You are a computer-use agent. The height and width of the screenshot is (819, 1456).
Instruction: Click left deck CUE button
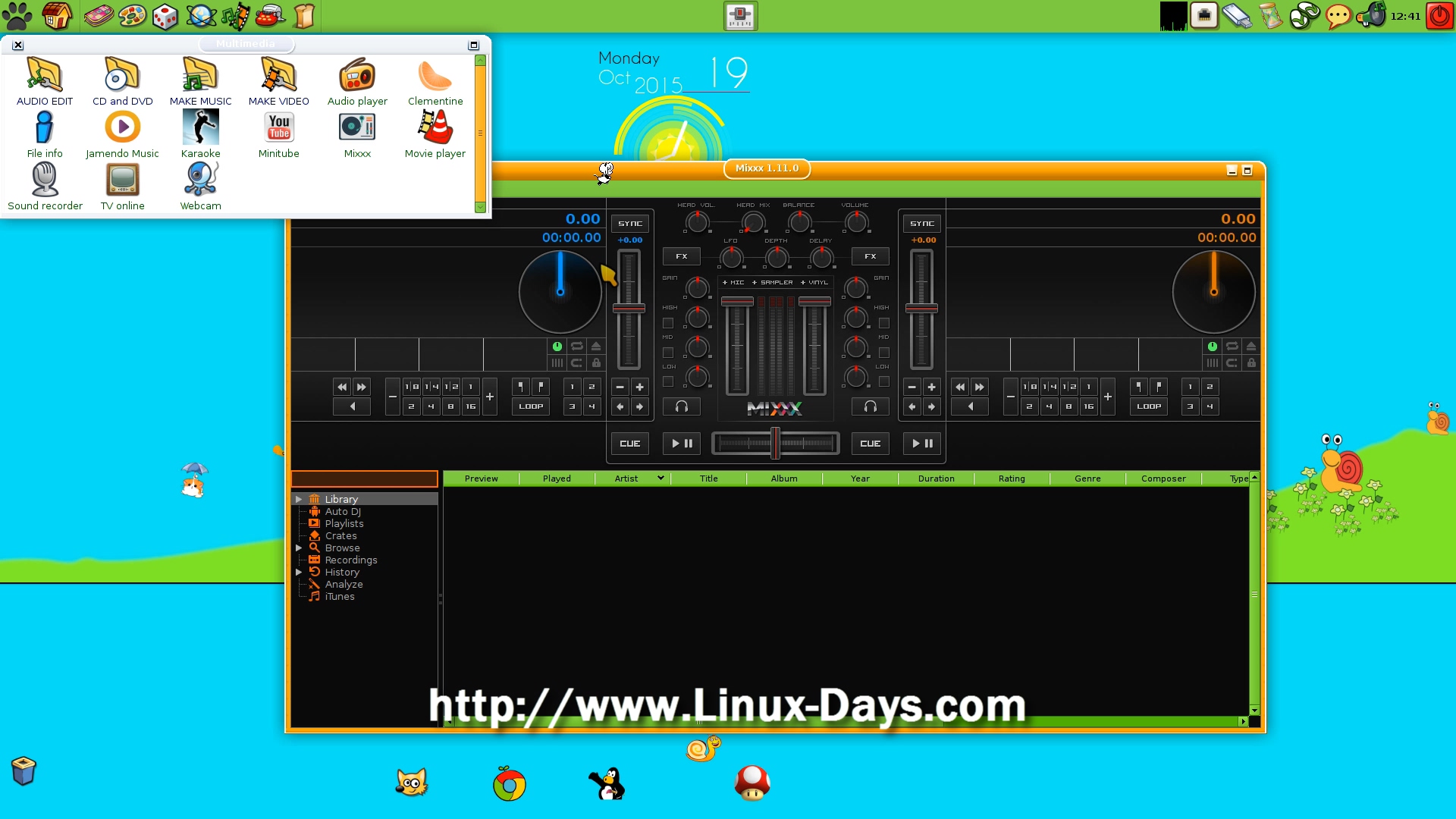(629, 444)
